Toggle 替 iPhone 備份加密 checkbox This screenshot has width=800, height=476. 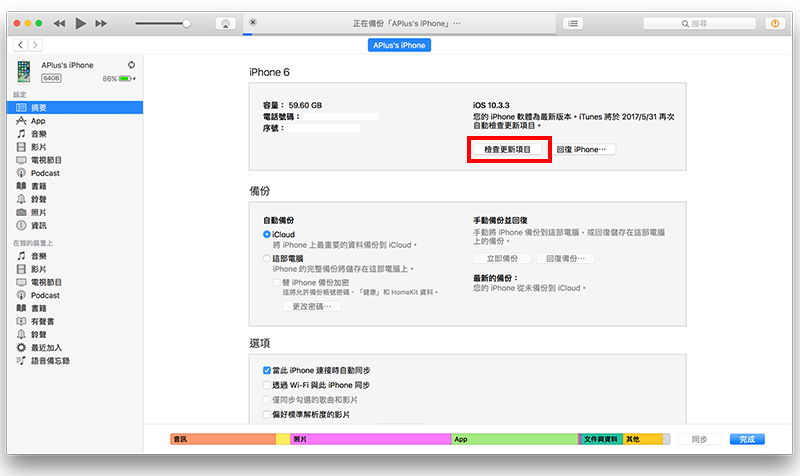[277, 282]
